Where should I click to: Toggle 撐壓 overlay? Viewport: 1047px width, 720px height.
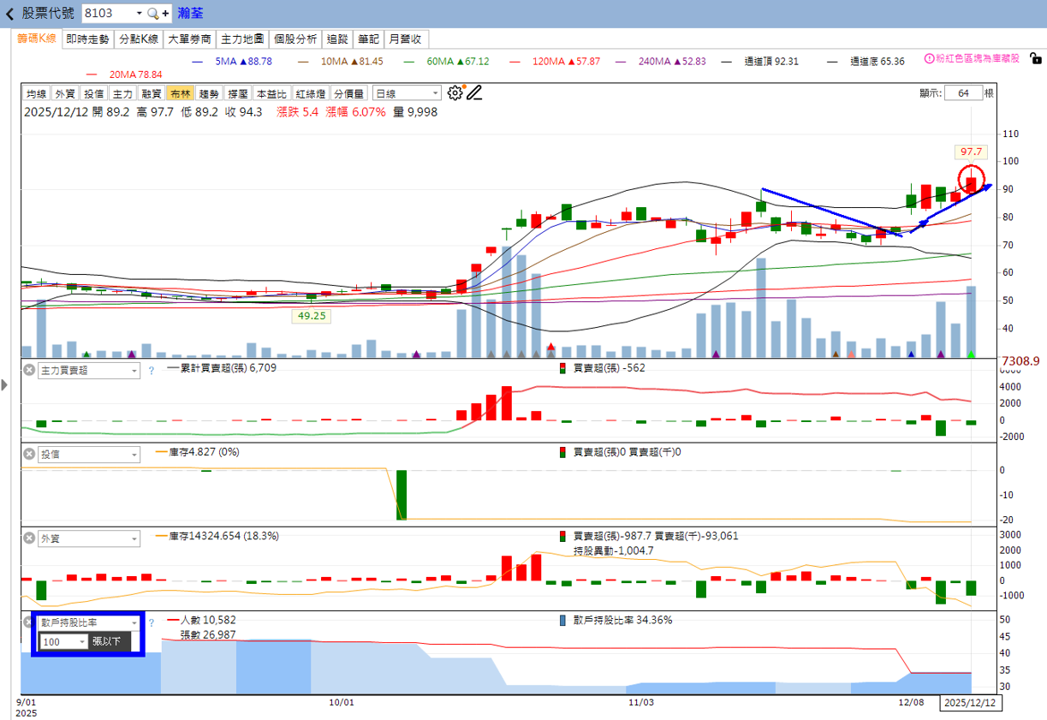[237, 94]
